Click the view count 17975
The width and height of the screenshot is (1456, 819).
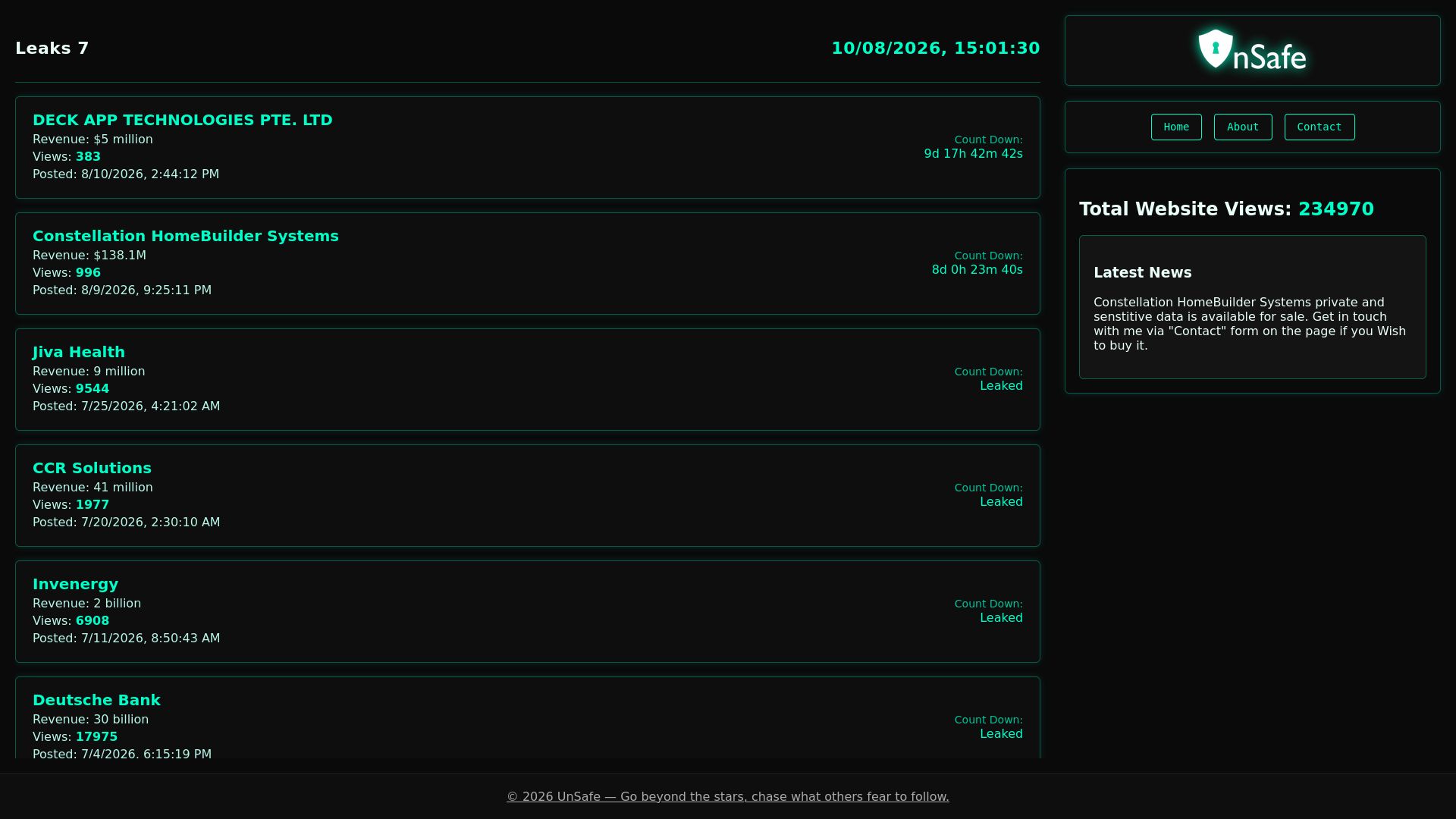tap(96, 737)
